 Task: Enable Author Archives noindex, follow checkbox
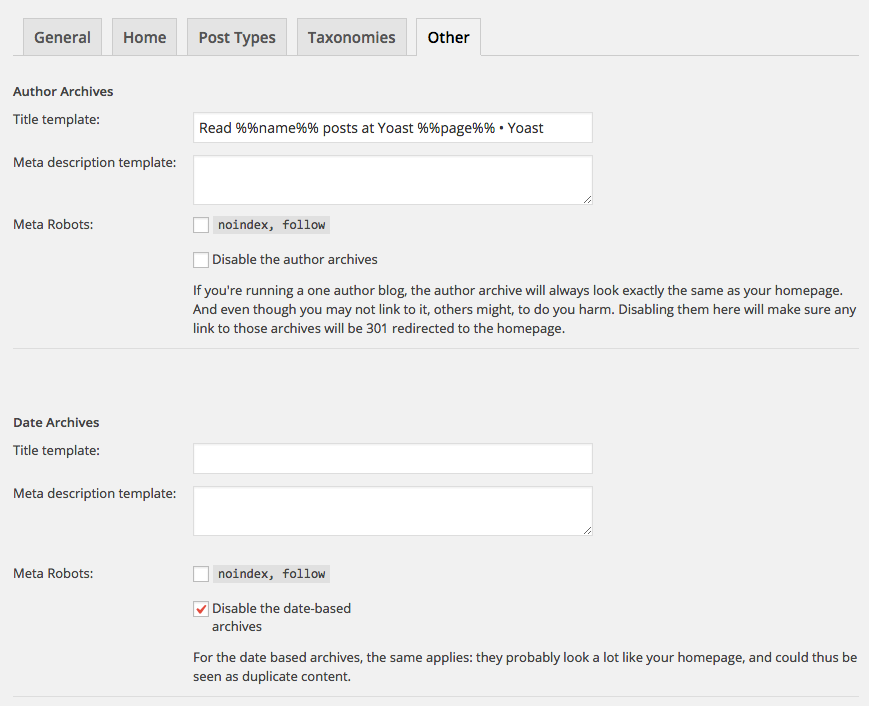click(201, 225)
